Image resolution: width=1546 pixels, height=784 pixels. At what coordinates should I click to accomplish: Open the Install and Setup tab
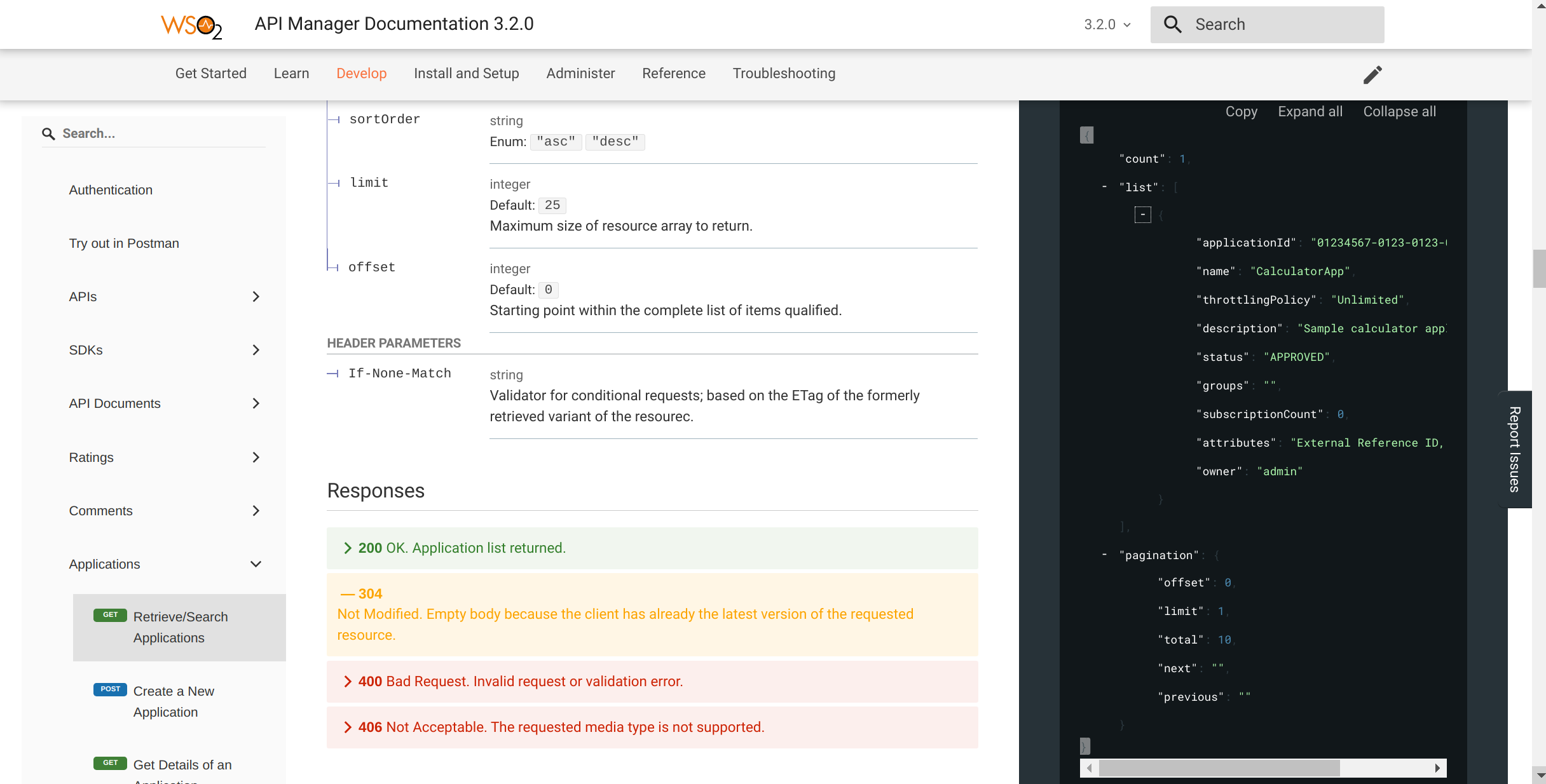pos(467,74)
